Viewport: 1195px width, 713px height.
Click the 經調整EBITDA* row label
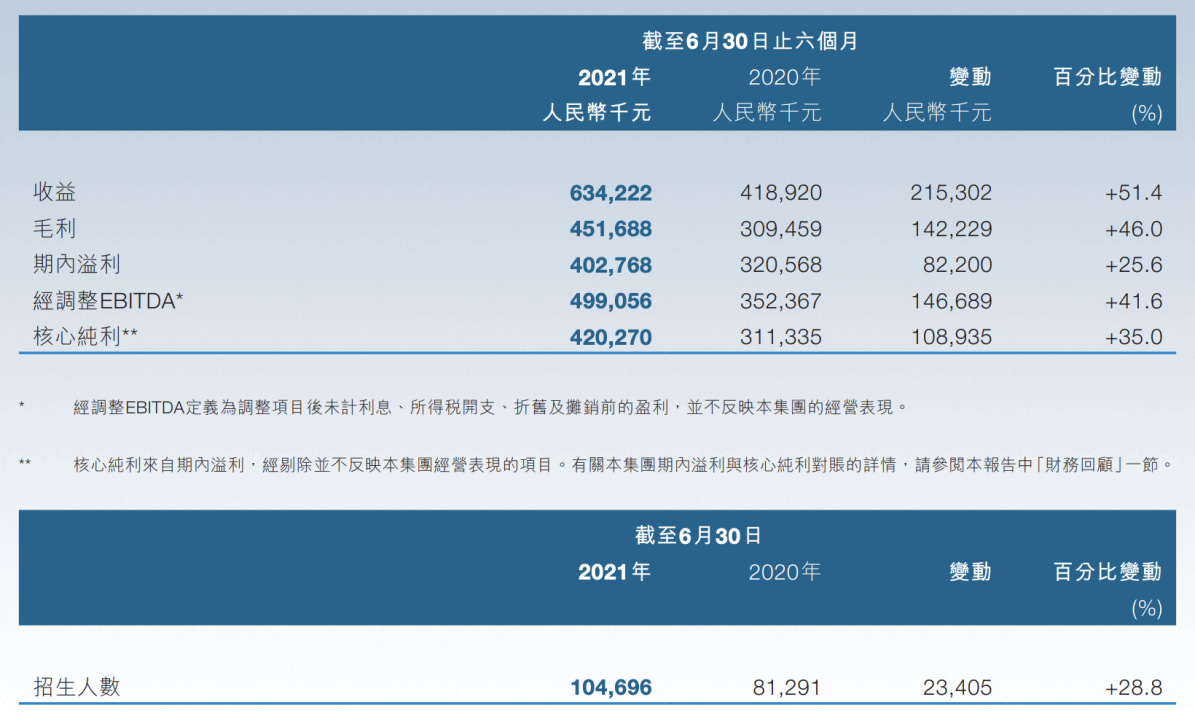tap(108, 301)
